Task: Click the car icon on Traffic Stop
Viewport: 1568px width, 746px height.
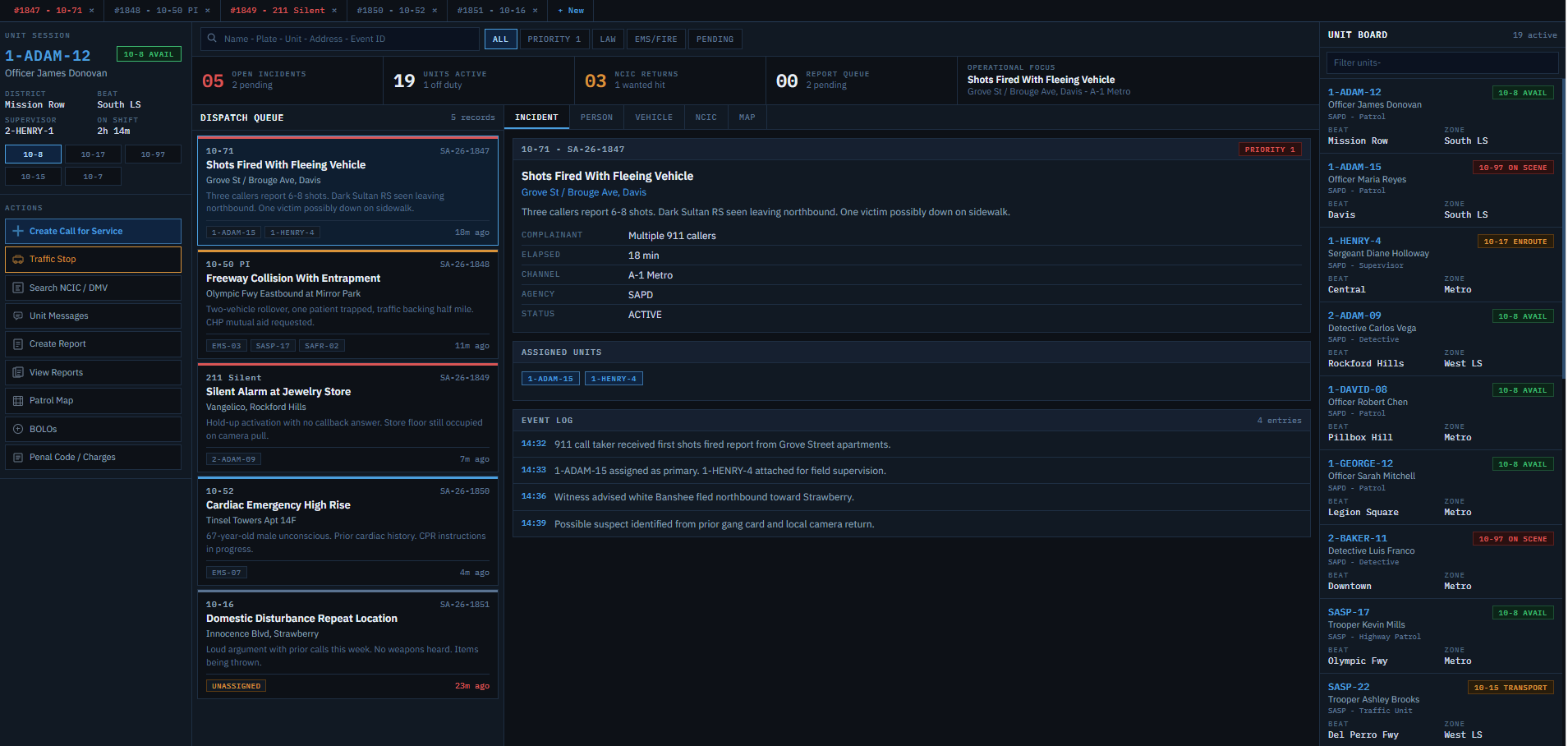Action: tap(18, 260)
